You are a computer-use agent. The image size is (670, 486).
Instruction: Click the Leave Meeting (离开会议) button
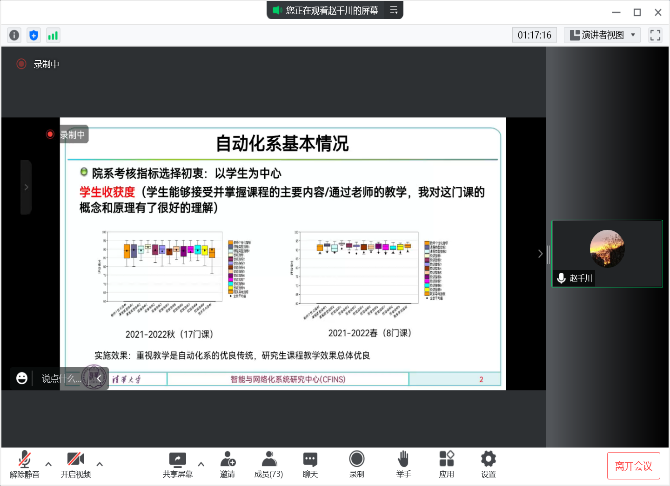tap(633, 466)
